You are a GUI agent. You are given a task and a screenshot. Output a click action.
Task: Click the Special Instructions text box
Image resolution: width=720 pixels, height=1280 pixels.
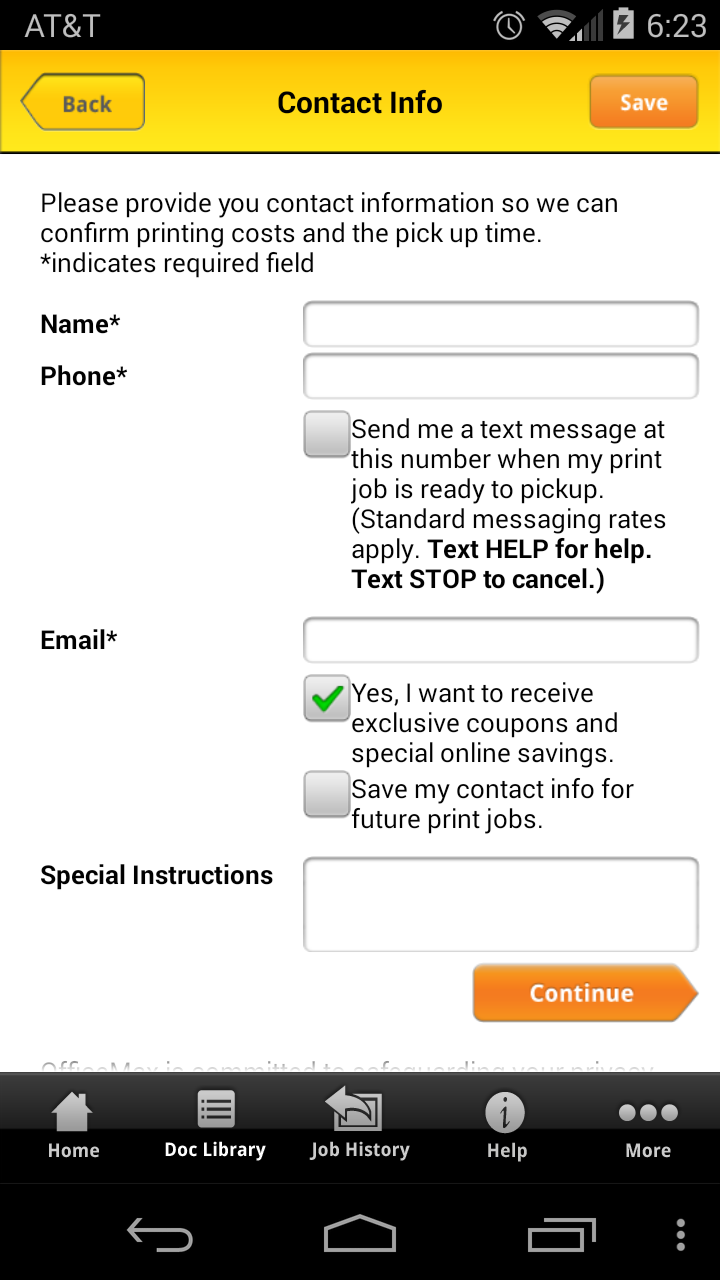(x=500, y=904)
